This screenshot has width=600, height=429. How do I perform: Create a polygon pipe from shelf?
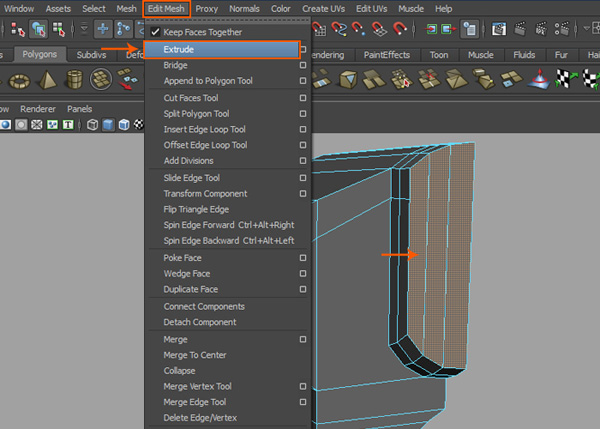[x=74, y=79]
